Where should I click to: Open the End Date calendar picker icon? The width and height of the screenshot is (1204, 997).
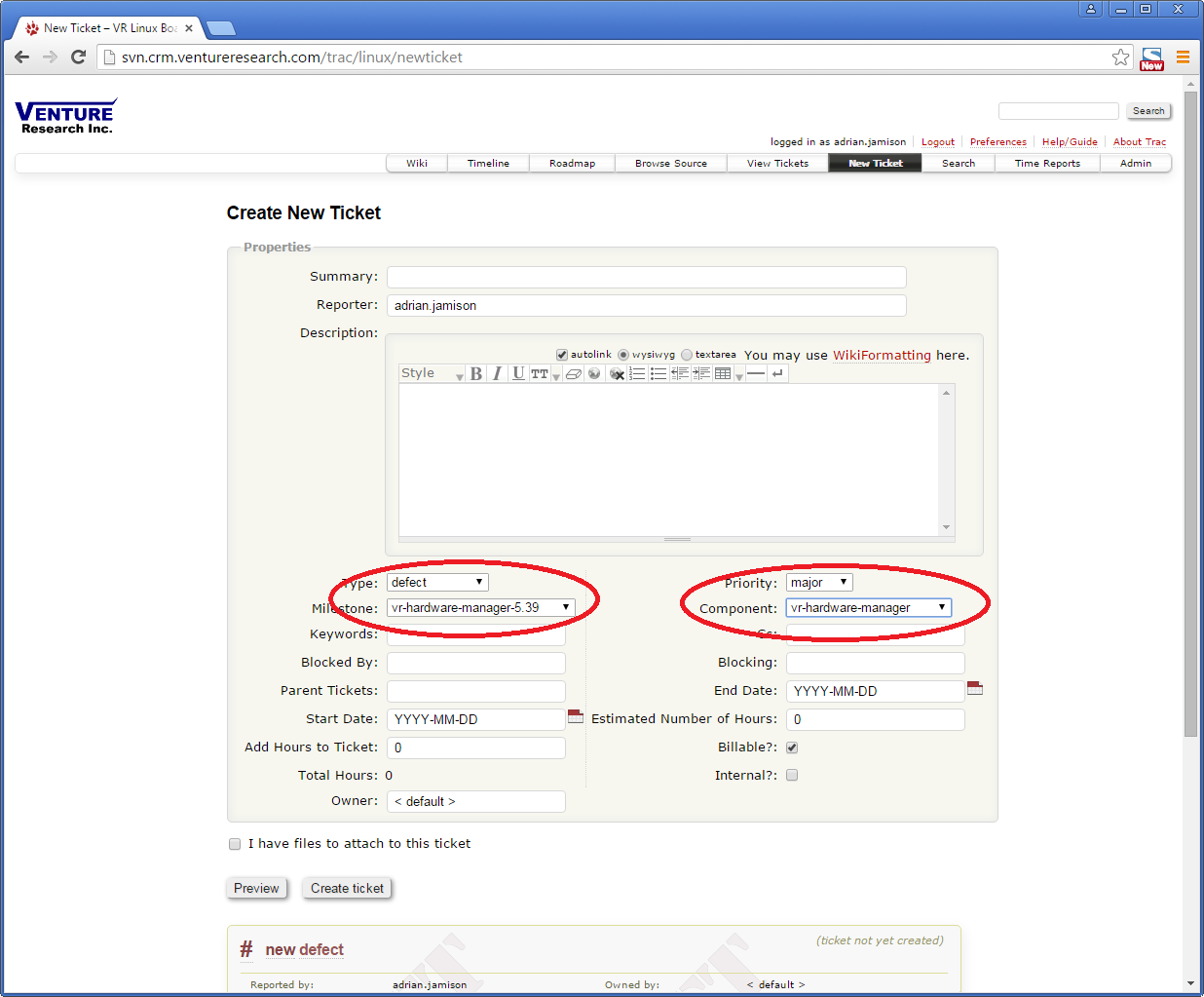pos(975,688)
